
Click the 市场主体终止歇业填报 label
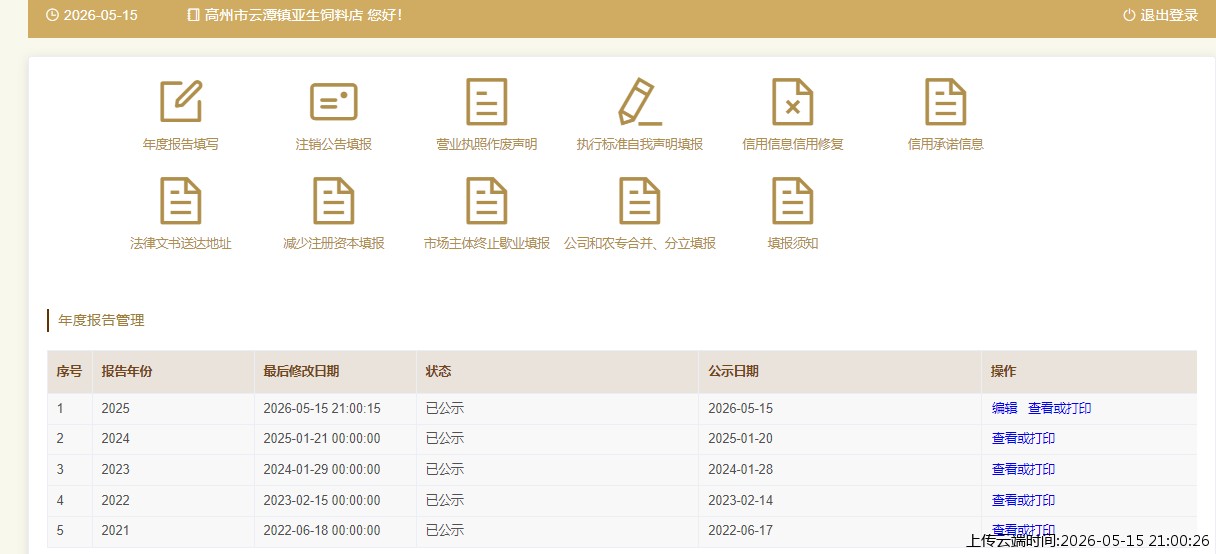[x=487, y=243]
